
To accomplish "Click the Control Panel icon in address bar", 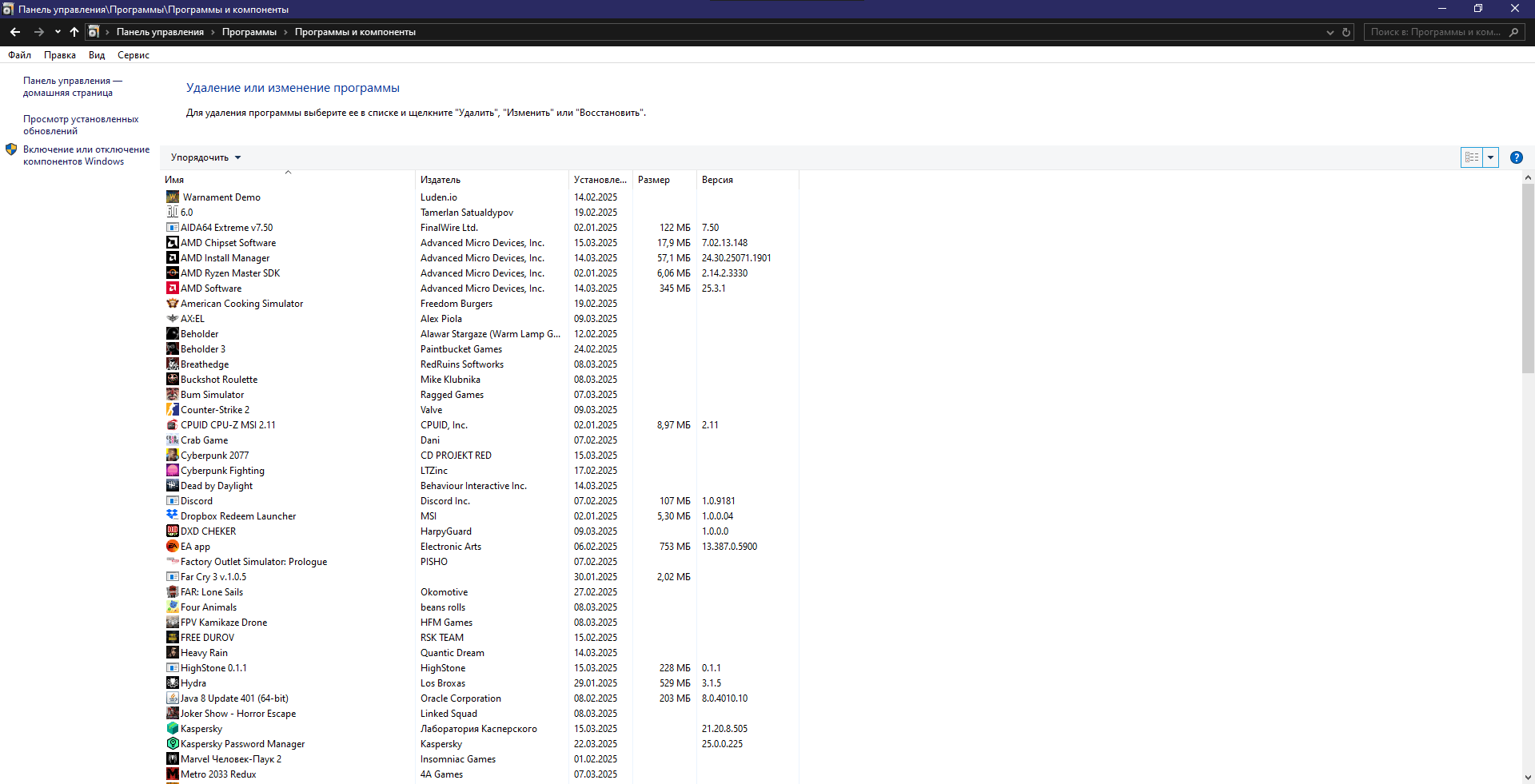I will click(94, 32).
